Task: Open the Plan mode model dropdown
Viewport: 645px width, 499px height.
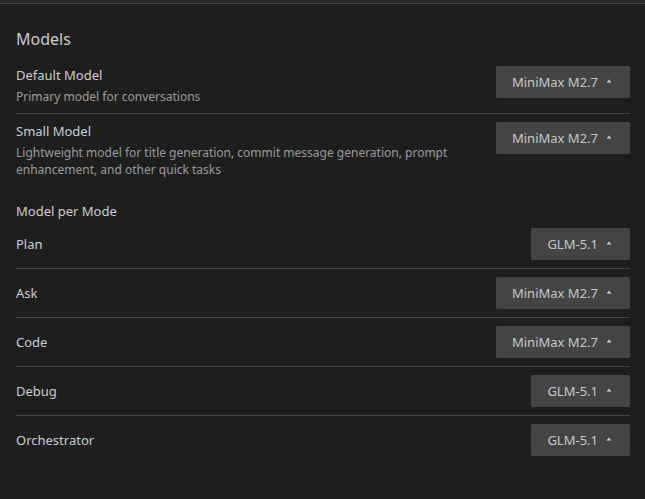Action: point(580,244)
